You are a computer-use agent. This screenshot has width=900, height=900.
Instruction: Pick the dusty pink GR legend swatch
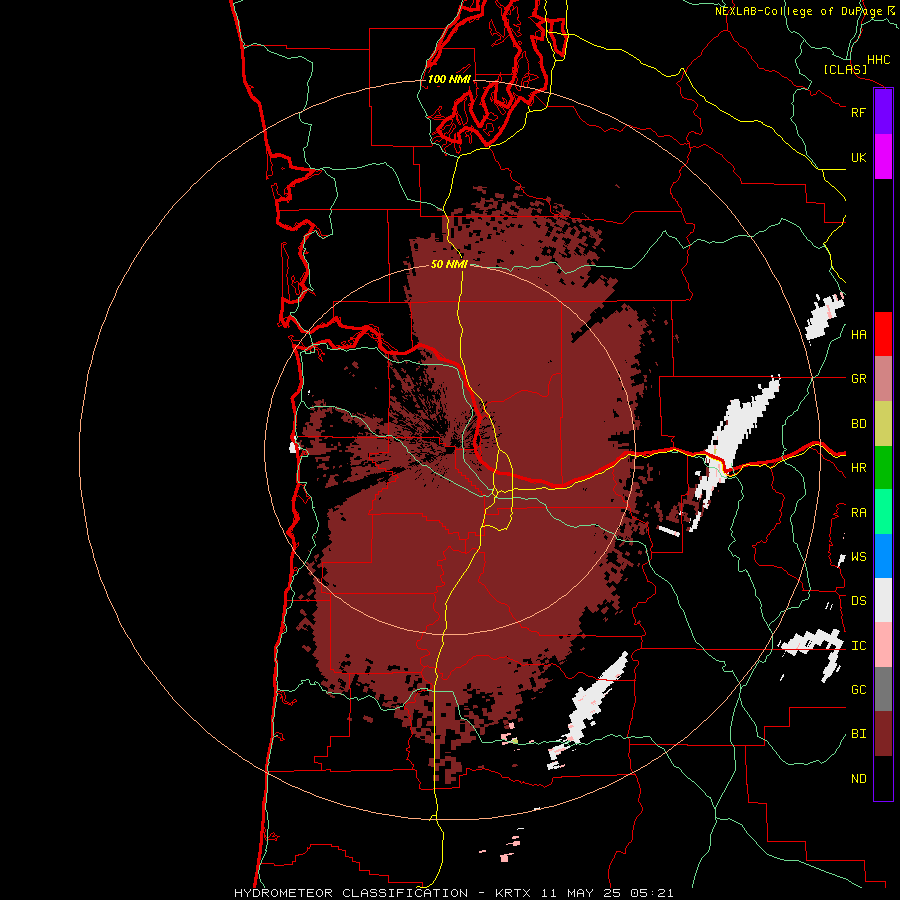[x=883, y=379]
